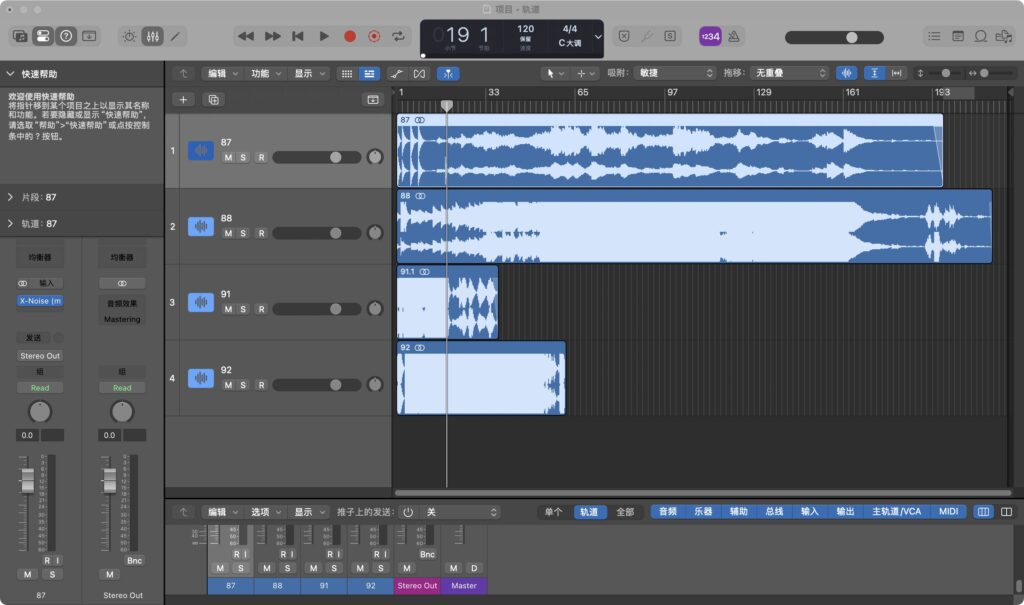
Task: Enable the purple count-in 1234 button
Action: [x=709, y=36]
